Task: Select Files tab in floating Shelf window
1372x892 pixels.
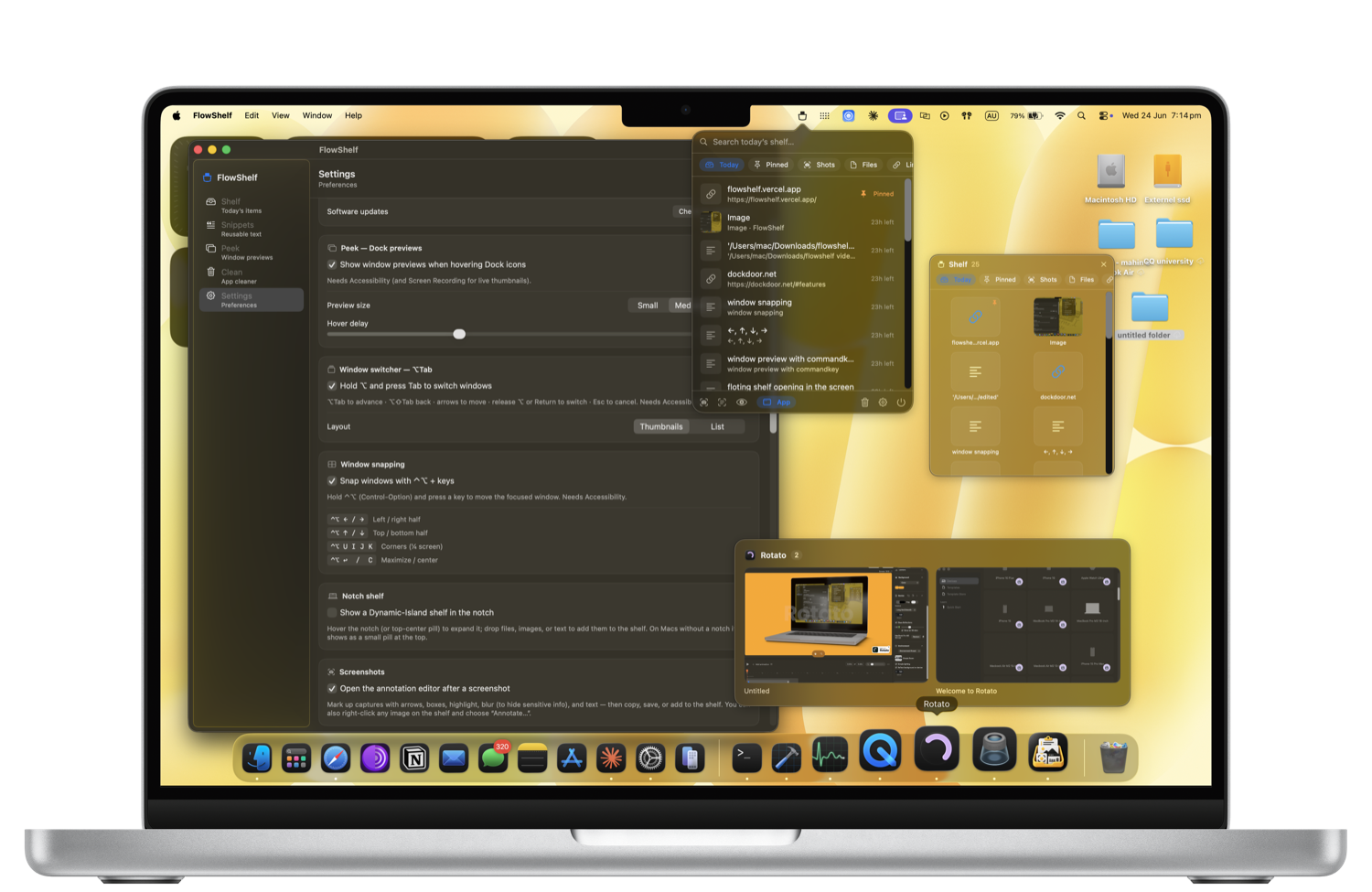Action: [1081, 280]
